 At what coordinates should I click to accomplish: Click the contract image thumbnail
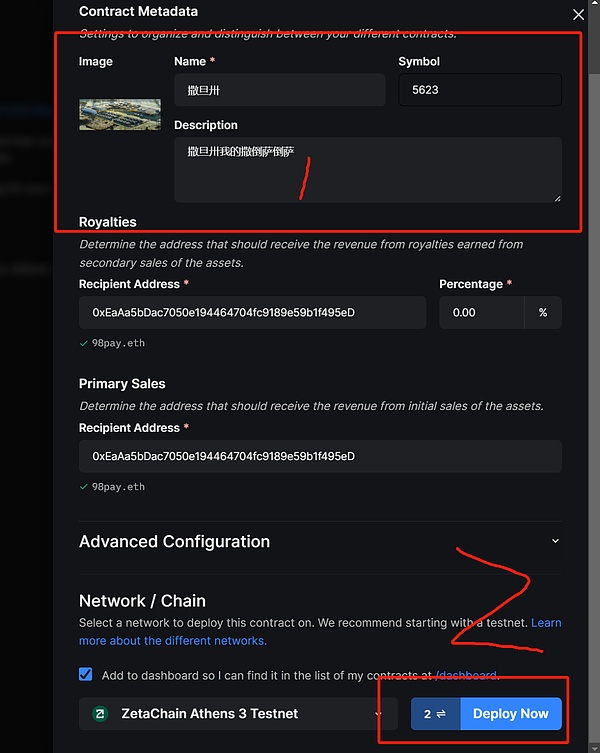(x=120, y=114)
